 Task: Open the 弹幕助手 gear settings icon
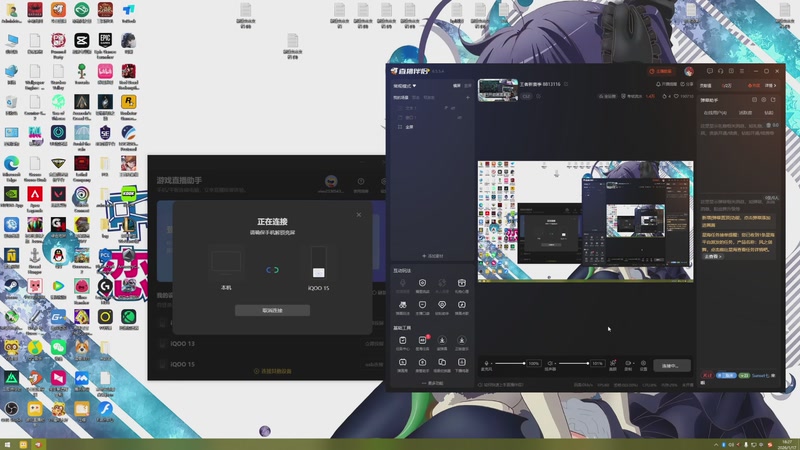tap(764, 100)
